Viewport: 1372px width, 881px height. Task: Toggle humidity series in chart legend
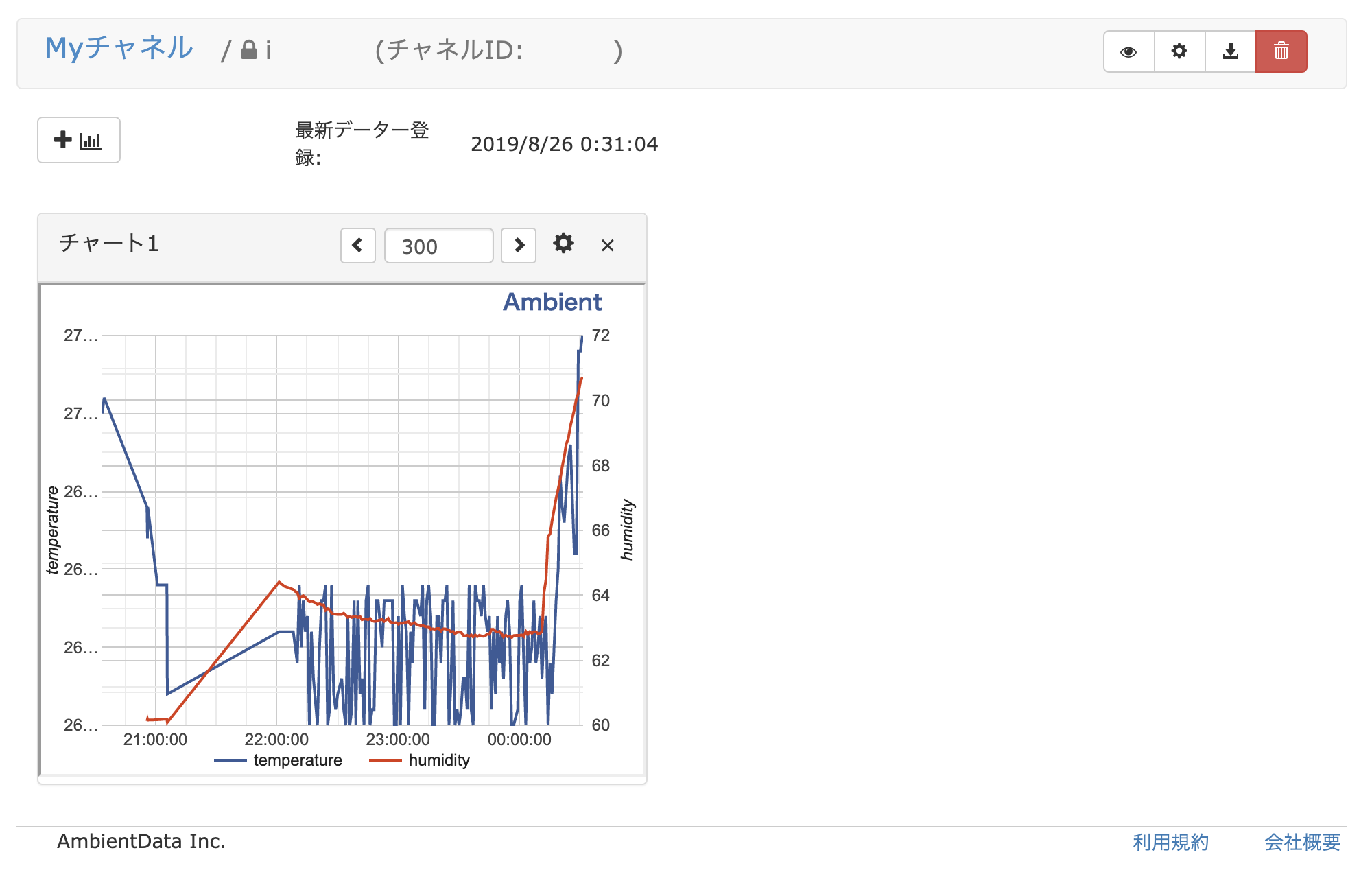(x=439, y=760)
